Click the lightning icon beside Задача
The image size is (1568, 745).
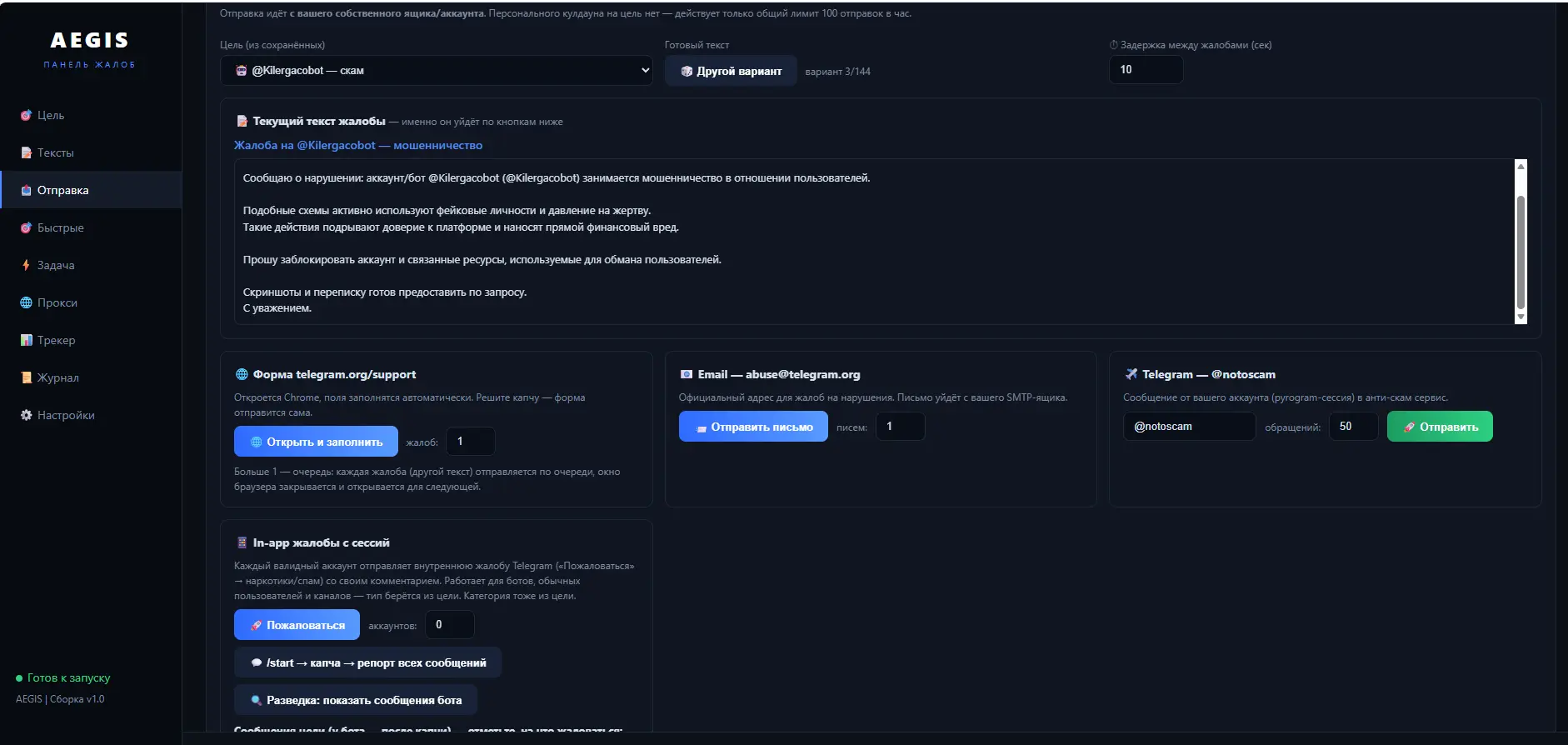coord(26,265)
